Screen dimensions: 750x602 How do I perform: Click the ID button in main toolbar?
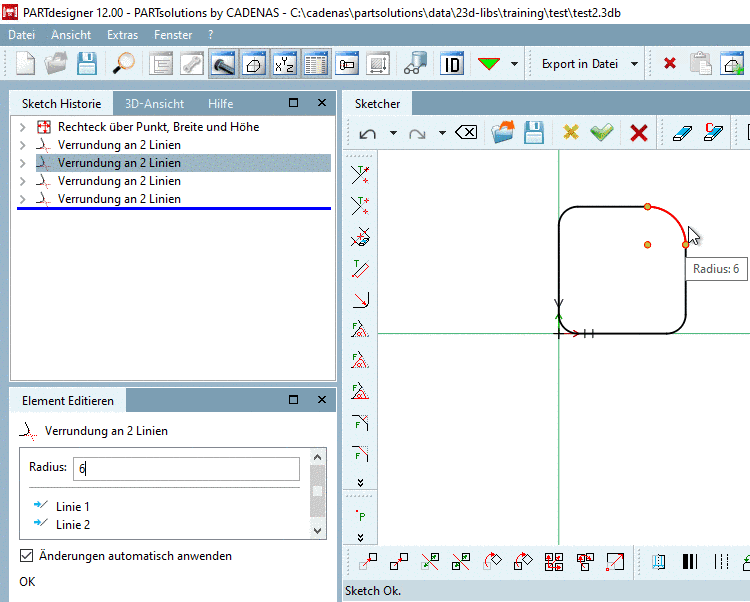tap(453, 64)
